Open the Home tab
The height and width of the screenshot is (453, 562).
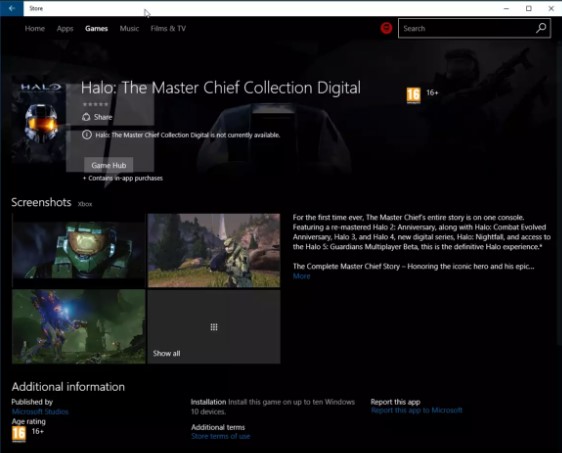(x=35, y=29)
